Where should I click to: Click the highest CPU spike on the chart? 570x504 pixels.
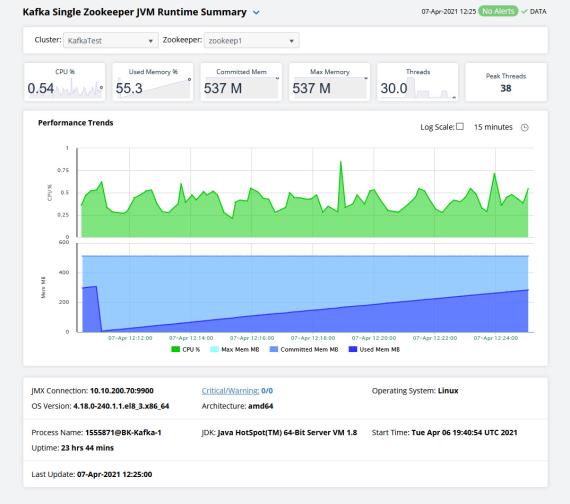pyautogui.click(x=341, y=161)
